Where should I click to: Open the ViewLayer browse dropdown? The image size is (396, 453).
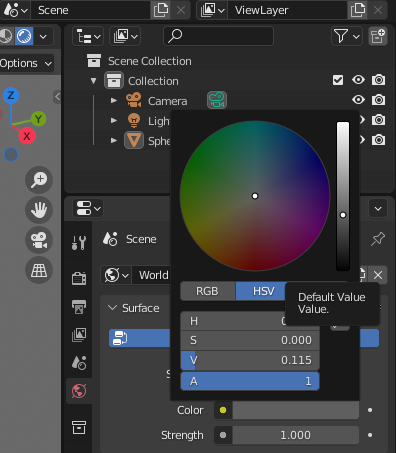pos(212,10)
